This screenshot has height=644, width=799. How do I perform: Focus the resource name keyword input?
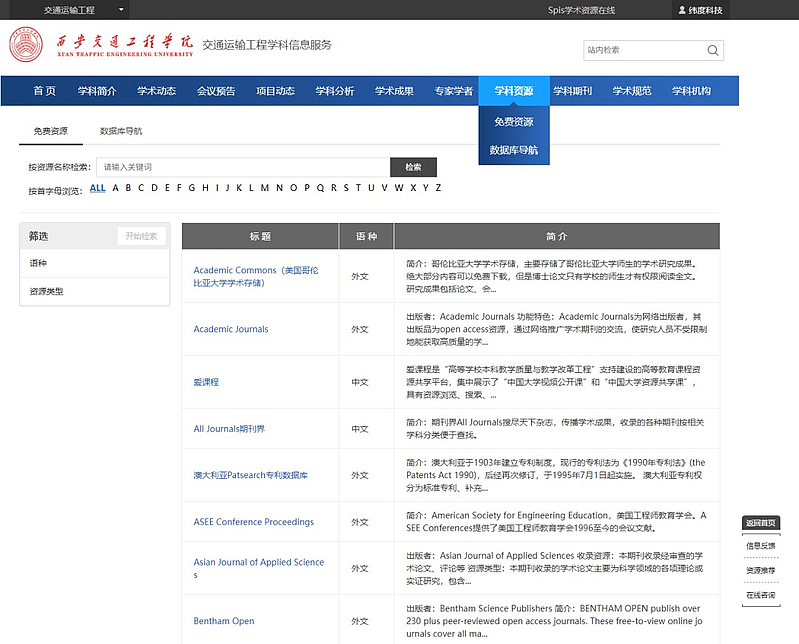coord(243,167)
